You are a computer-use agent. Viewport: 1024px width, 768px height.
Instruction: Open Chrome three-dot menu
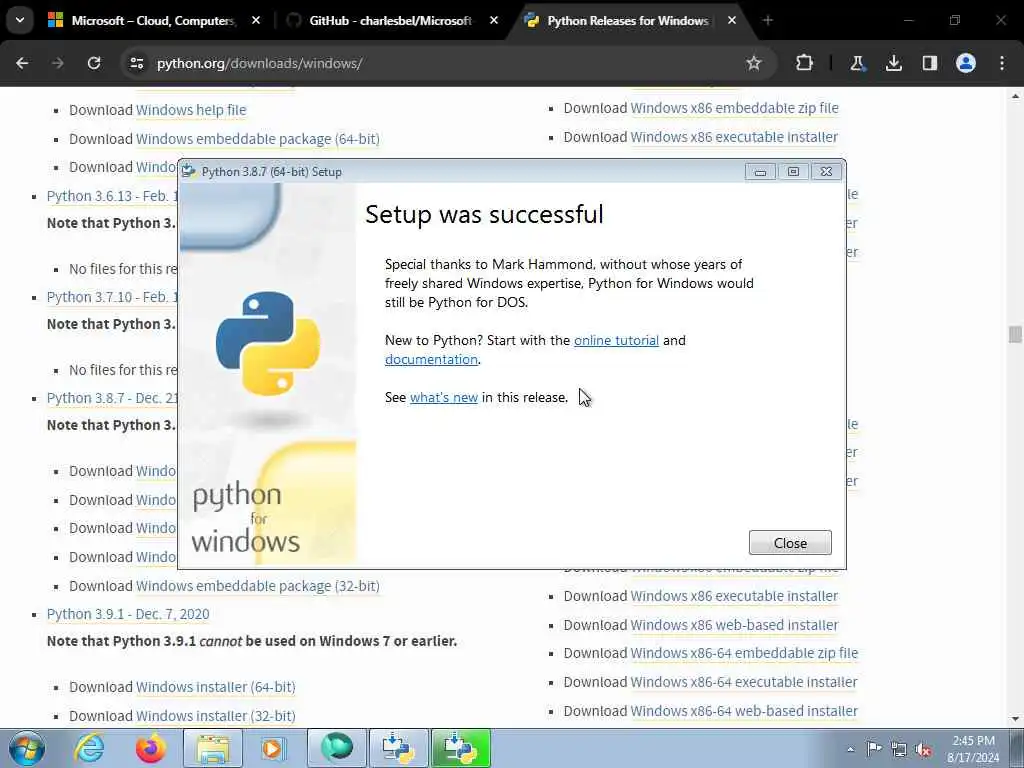pyautogui.click(x=1002, y=63)
